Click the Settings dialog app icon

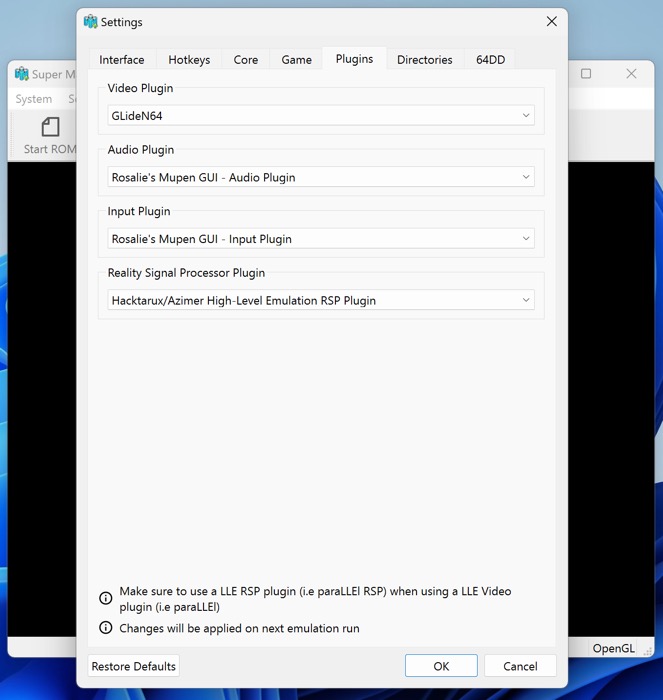click(x=91, y=21)
